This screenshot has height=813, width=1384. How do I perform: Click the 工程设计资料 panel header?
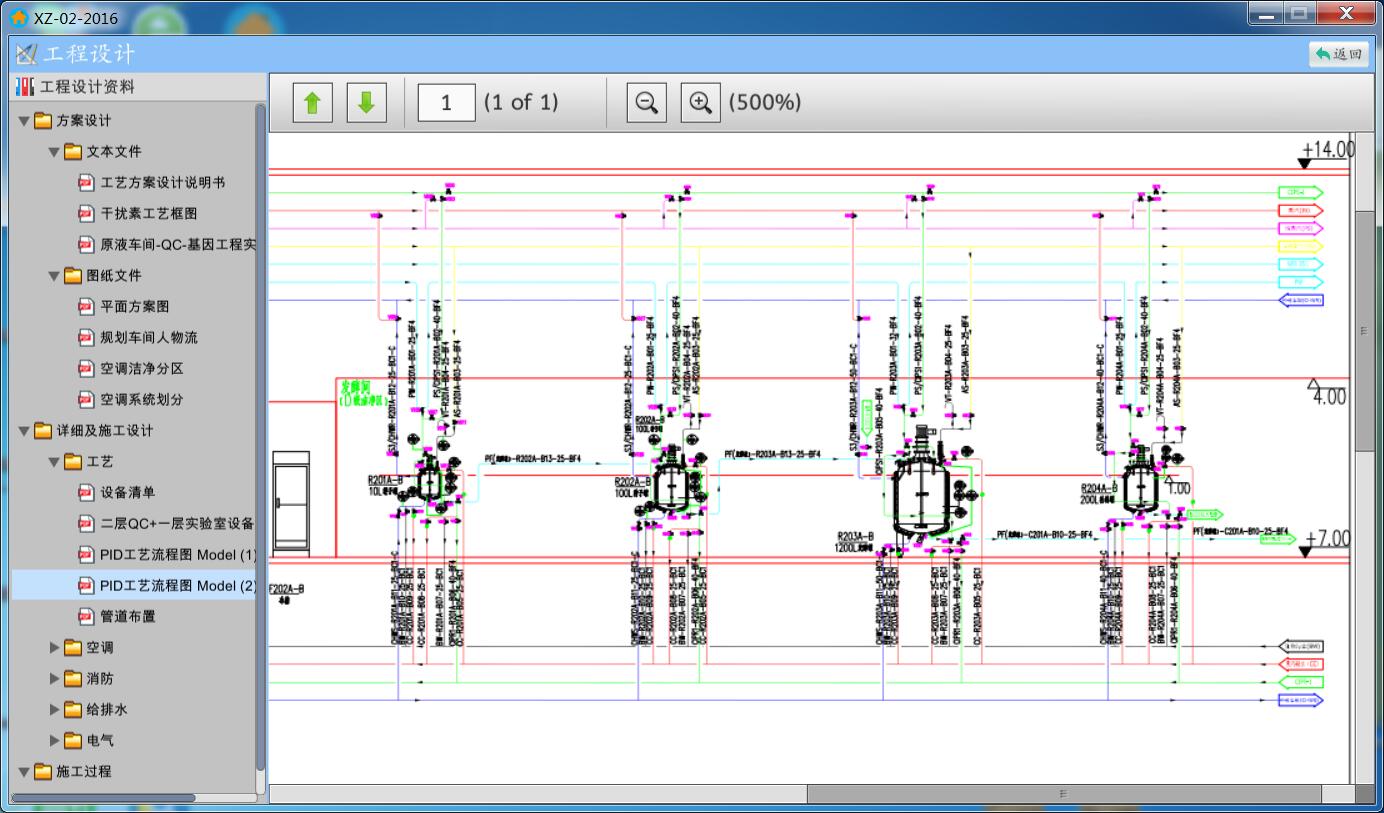coord(139,87)
